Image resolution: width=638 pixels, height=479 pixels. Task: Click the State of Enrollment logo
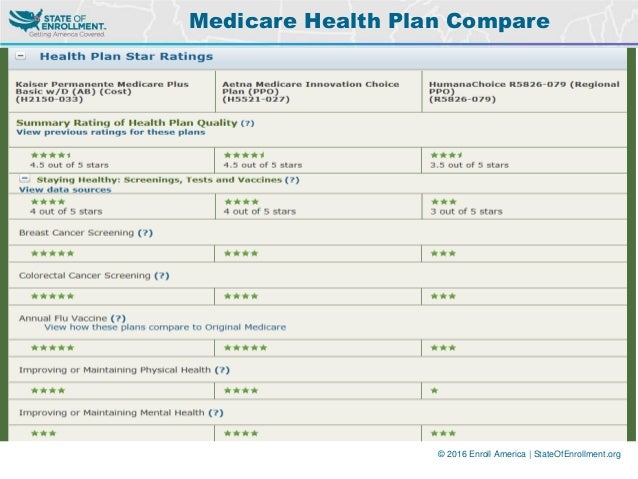point(57,23)
